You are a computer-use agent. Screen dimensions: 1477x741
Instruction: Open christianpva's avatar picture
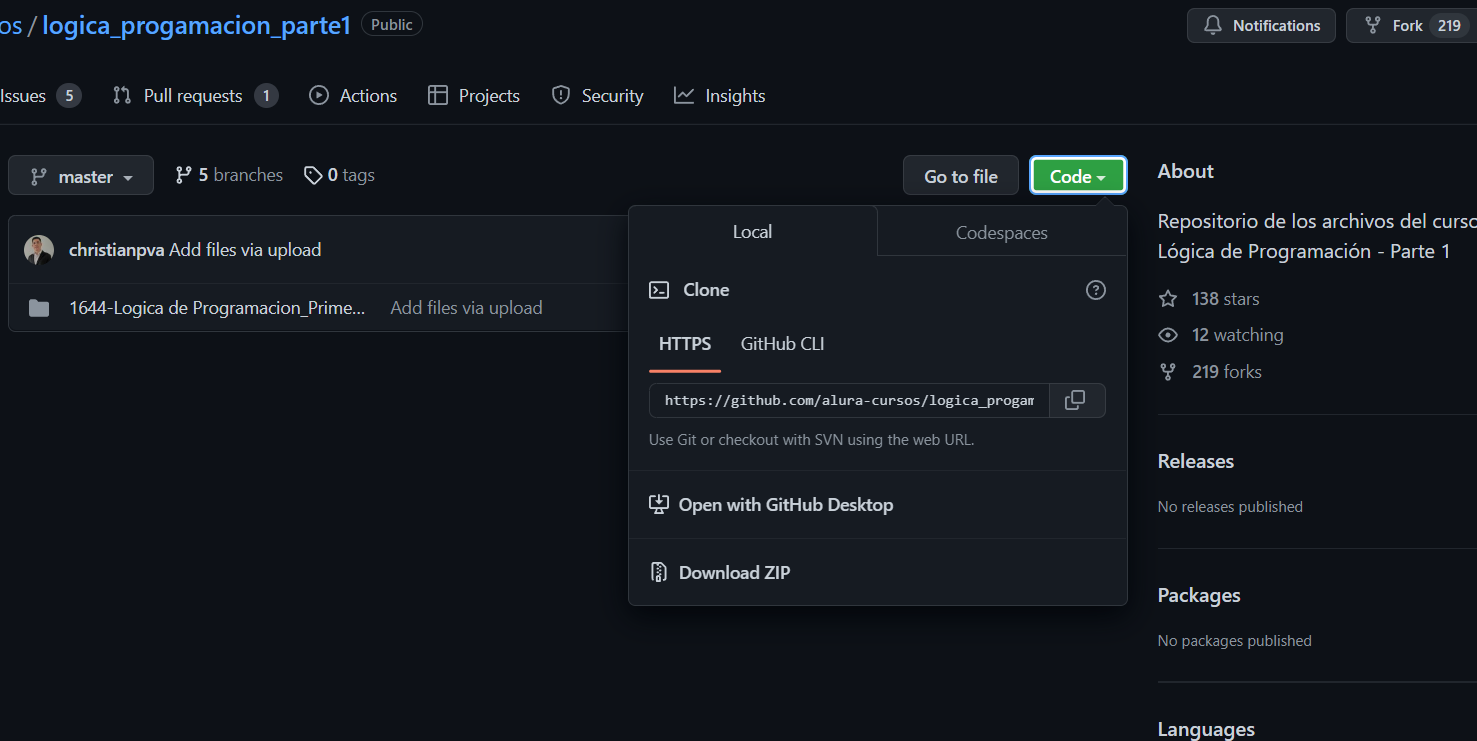click(x=39, y=250)
